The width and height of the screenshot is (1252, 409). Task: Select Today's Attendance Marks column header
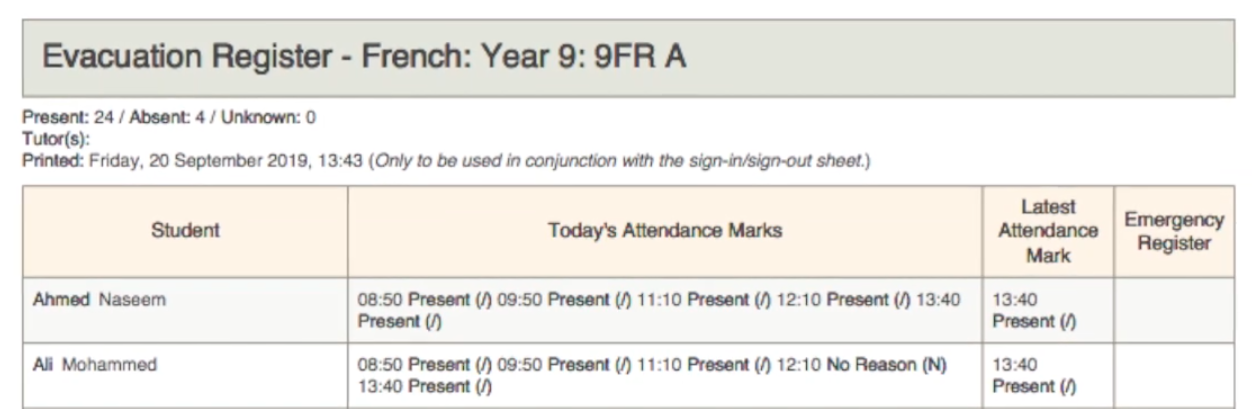tap(665, 231)
